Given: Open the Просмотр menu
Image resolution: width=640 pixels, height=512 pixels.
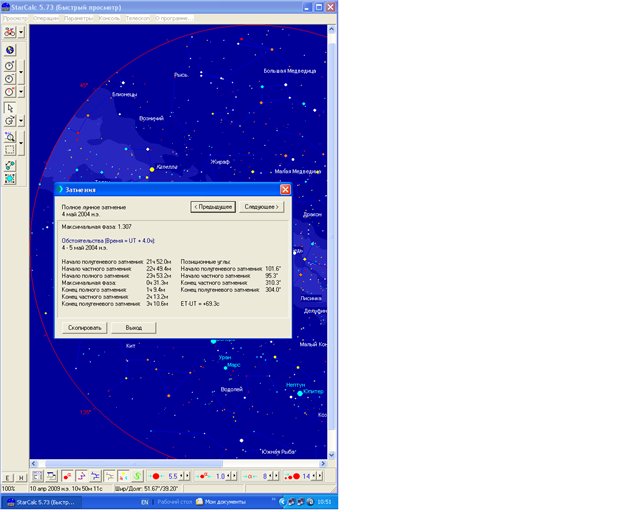Looking at the screenshot, I should pos(15,18).
